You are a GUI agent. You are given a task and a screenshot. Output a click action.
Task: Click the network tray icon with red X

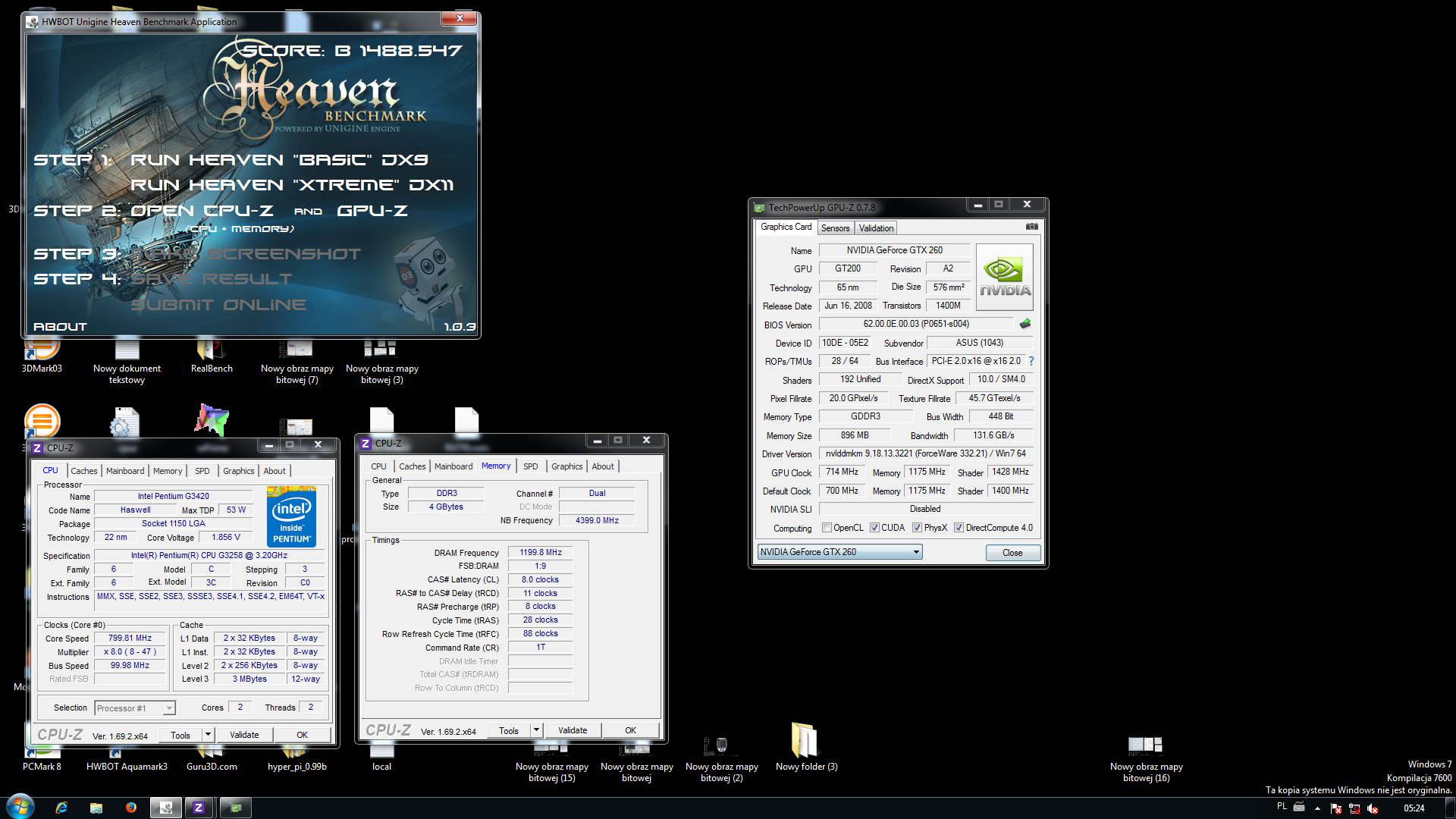tap(1354, 808)
